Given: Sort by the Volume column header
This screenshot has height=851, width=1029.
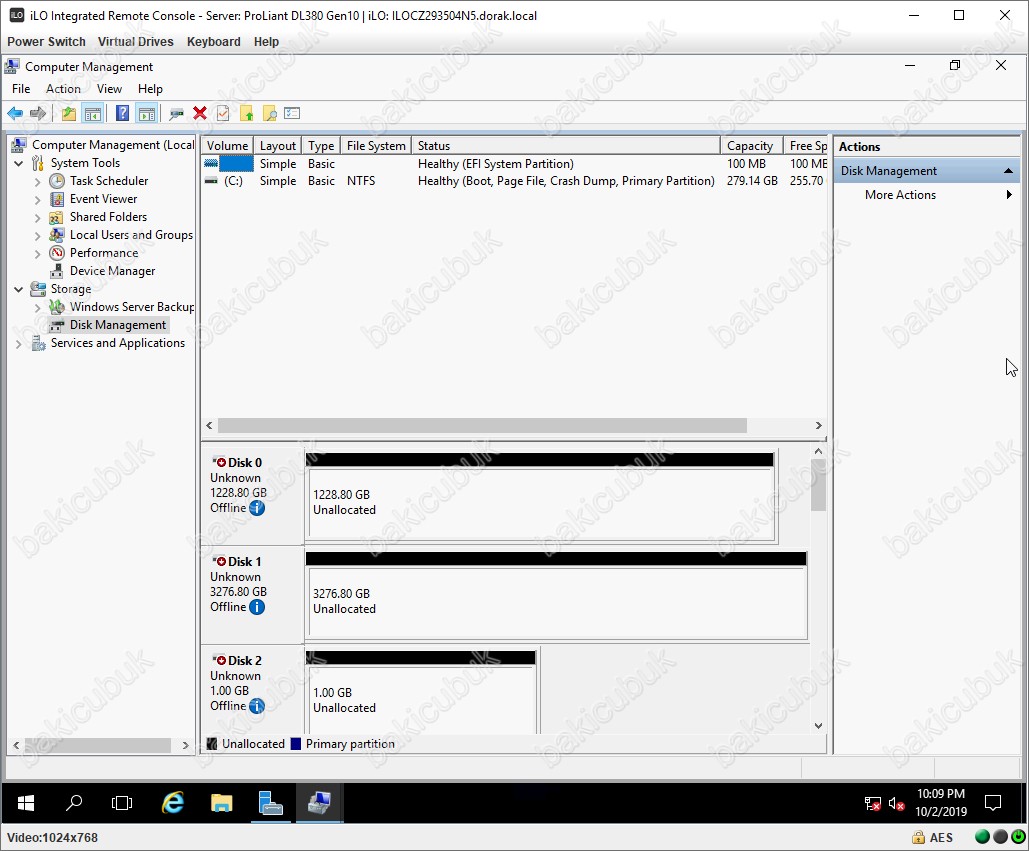Looking at the screenshot, I should pos(227,146).
